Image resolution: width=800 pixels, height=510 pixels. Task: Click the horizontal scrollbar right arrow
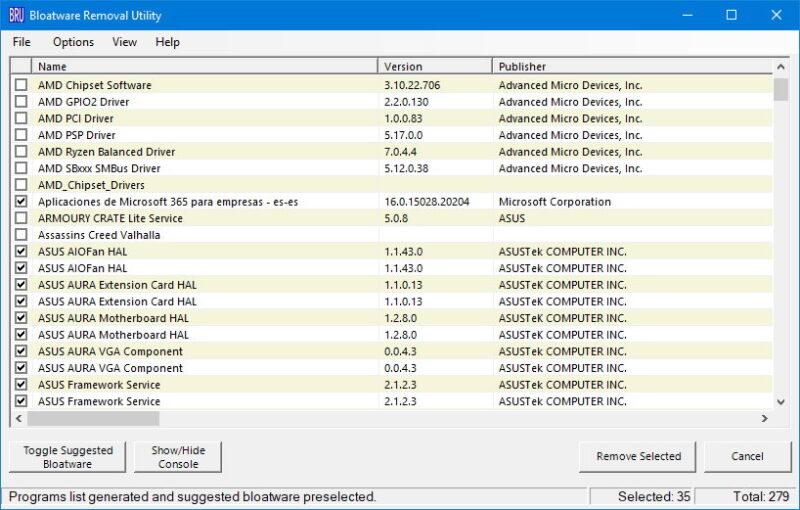pyautogui.click(x=765, y=419)
